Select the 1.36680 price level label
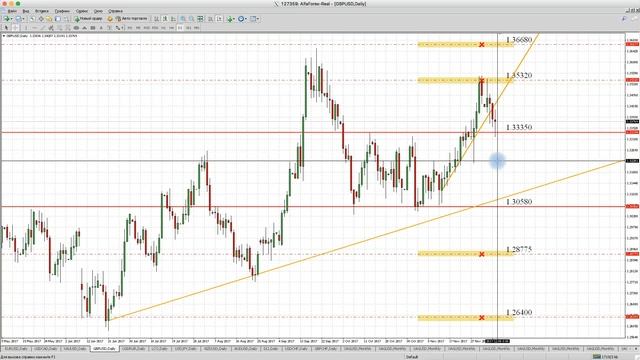This screenshot has height=360, width=640. click(x=519, y=40)
